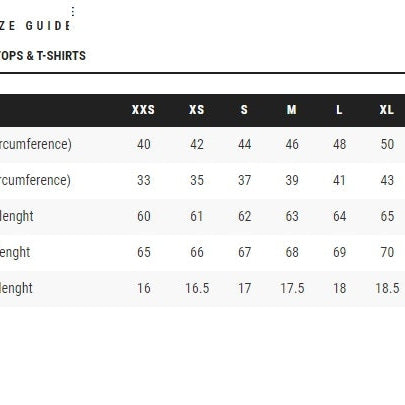Viewport: 405px width, 405px height.
Task: Click the value 50 in XL column
Action: pos(387,144)
